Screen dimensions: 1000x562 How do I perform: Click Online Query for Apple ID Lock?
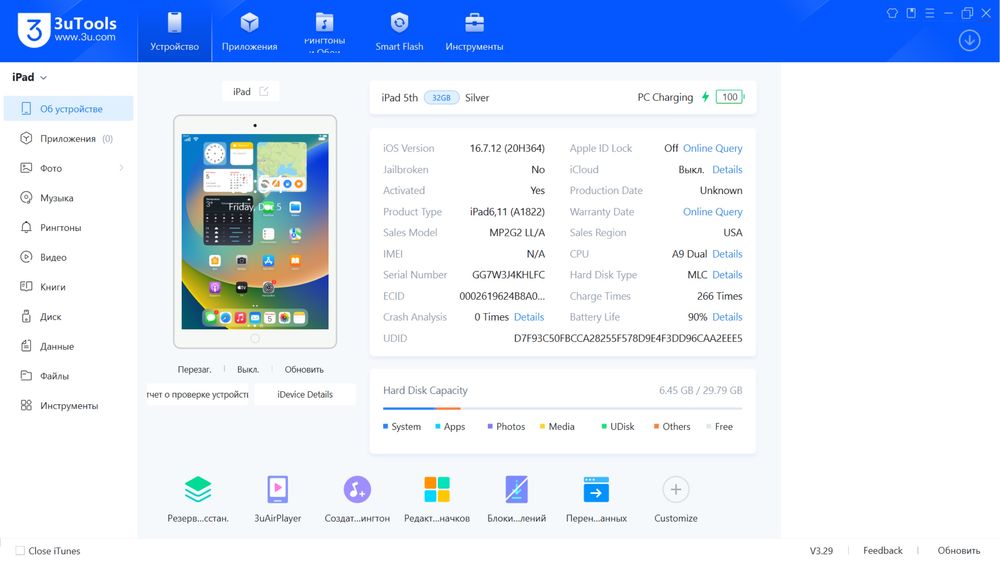click(712, 148)
